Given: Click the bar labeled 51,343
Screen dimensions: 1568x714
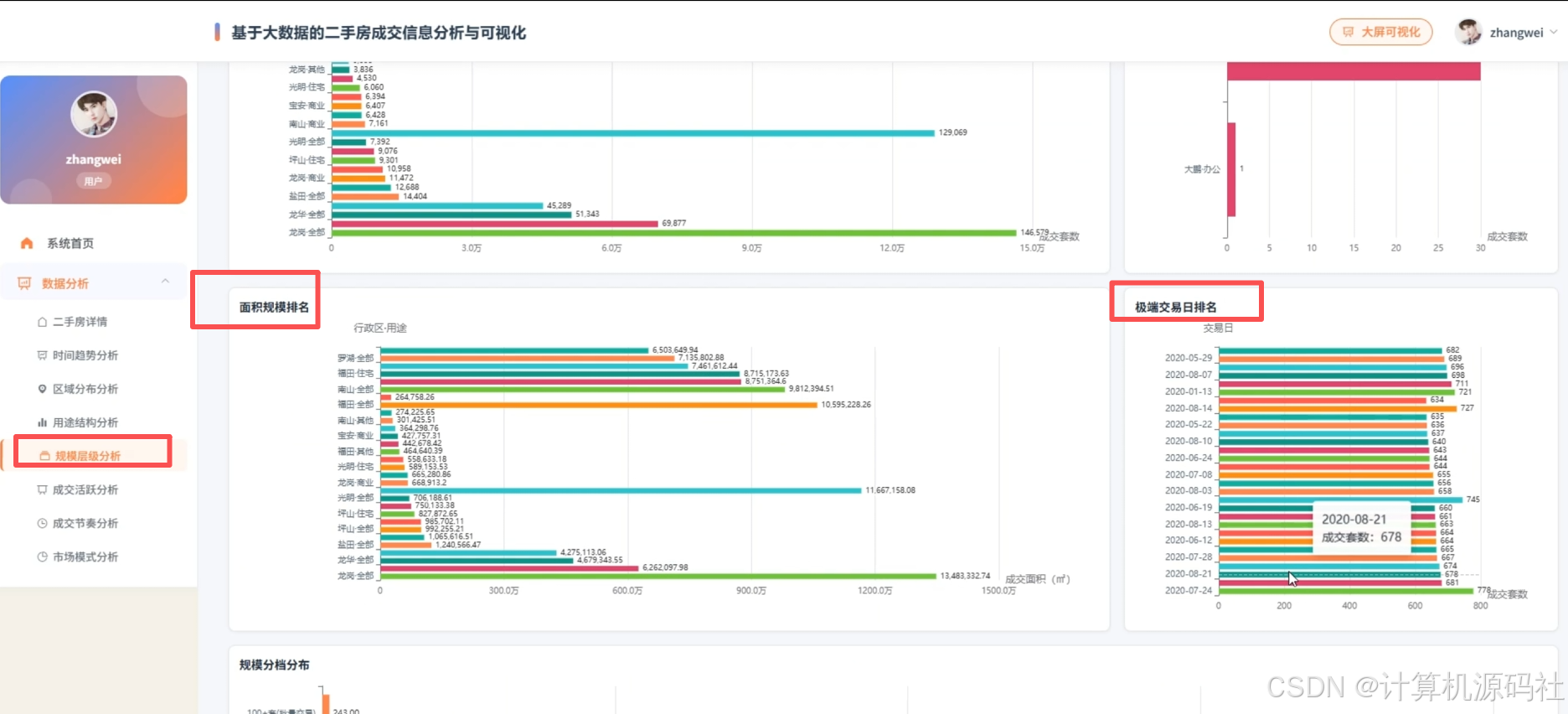Looking at the screenshot, I should click(451, 215).
